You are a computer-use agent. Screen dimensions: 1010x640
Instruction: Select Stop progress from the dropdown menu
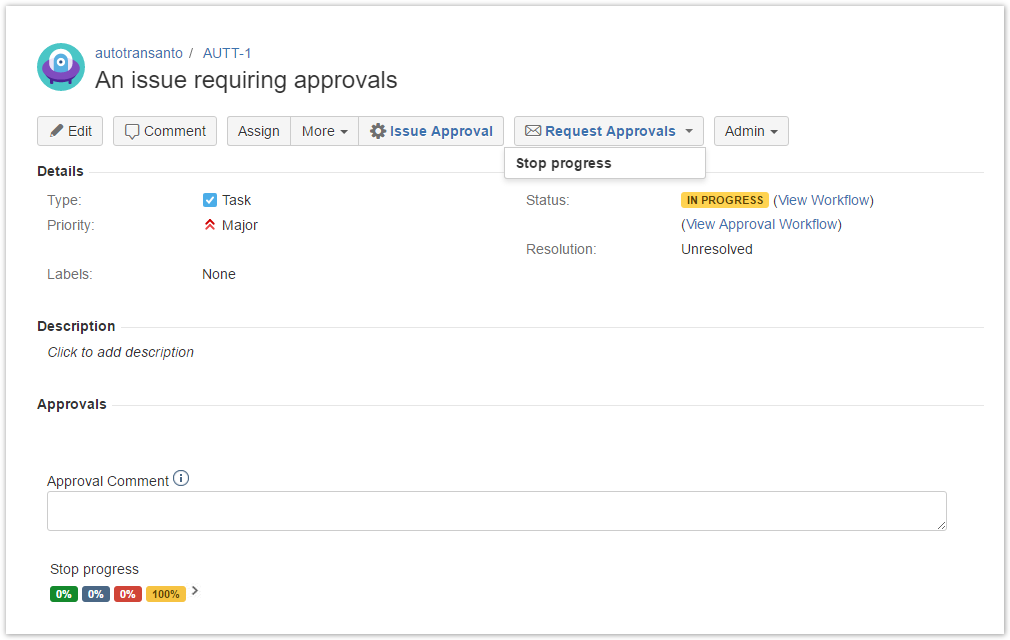click(x=564, y=163)
